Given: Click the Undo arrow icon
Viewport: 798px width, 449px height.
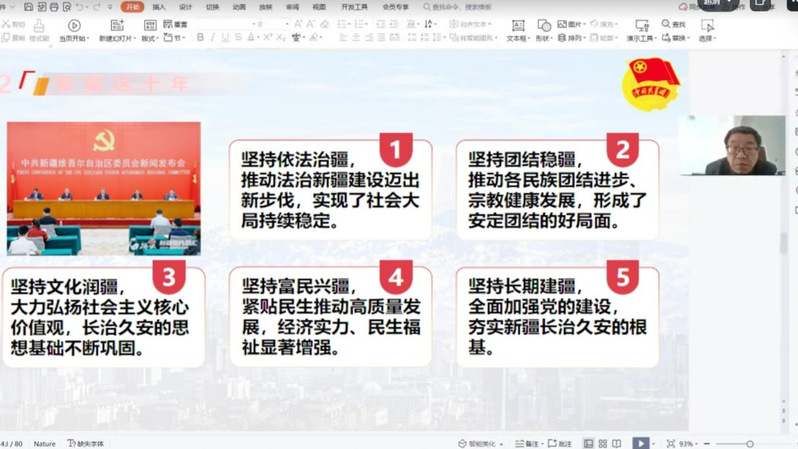Looking at the screenshot, I should (x=80, y=7).
